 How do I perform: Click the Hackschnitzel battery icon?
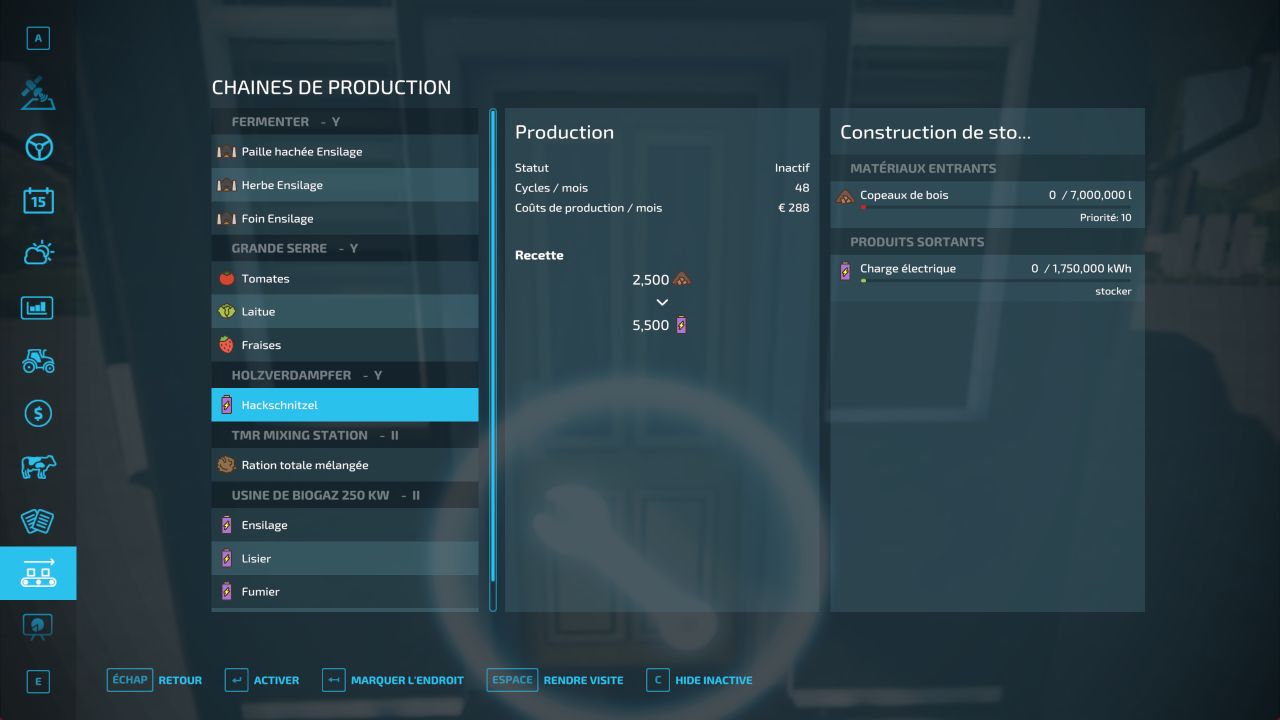(x=227, y=405)
